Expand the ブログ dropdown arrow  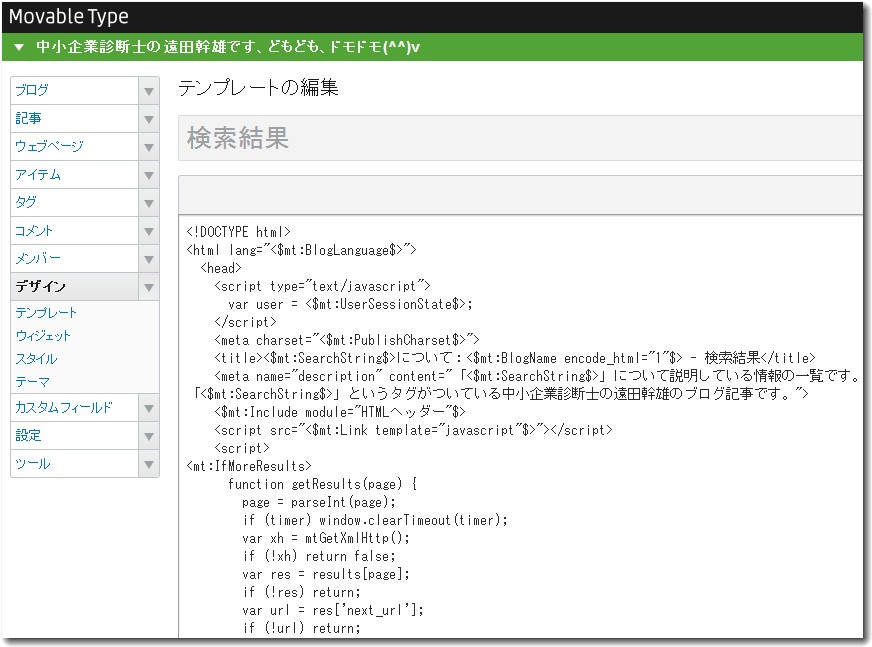[148, 91]
